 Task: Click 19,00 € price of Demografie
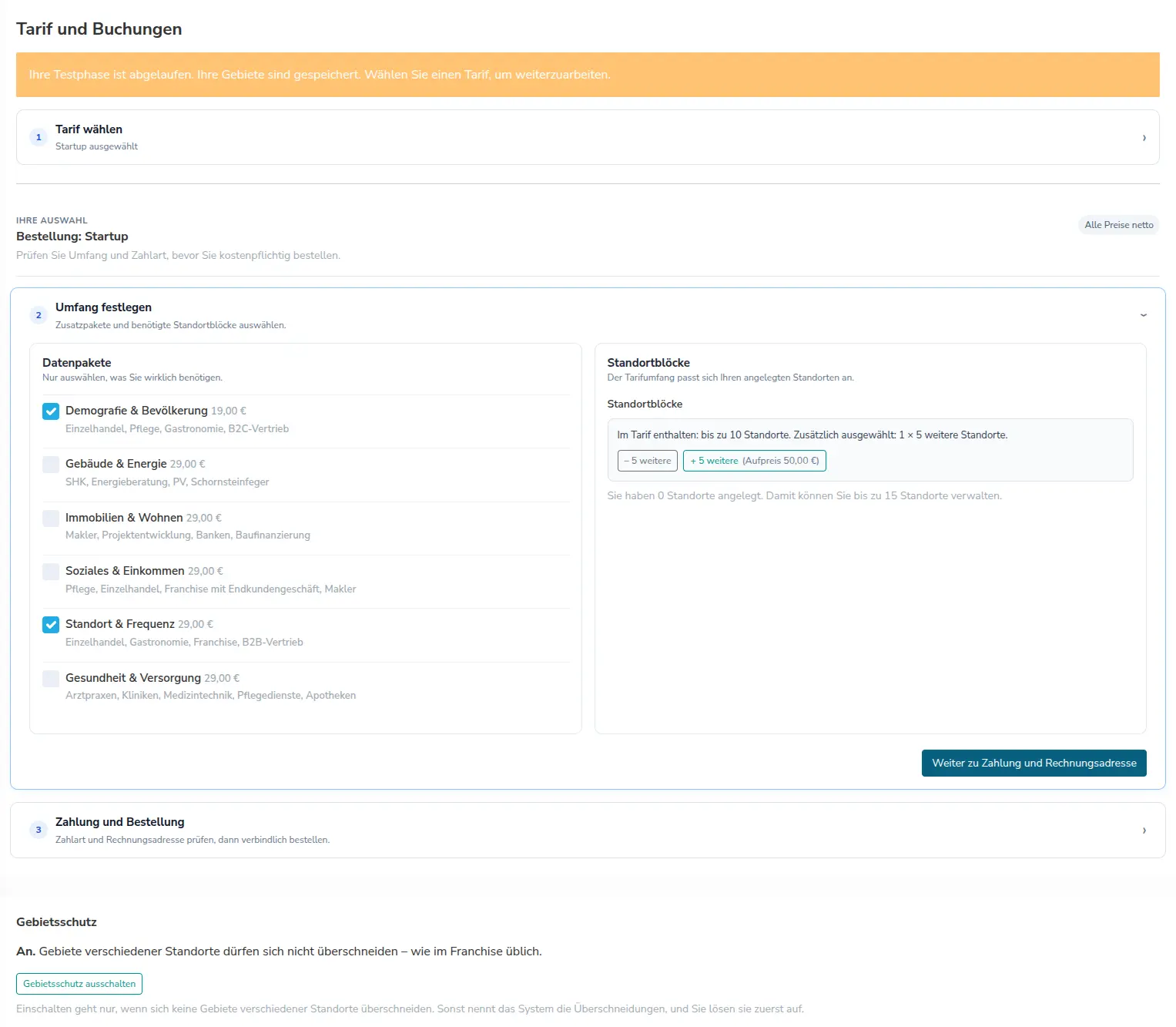229,411
